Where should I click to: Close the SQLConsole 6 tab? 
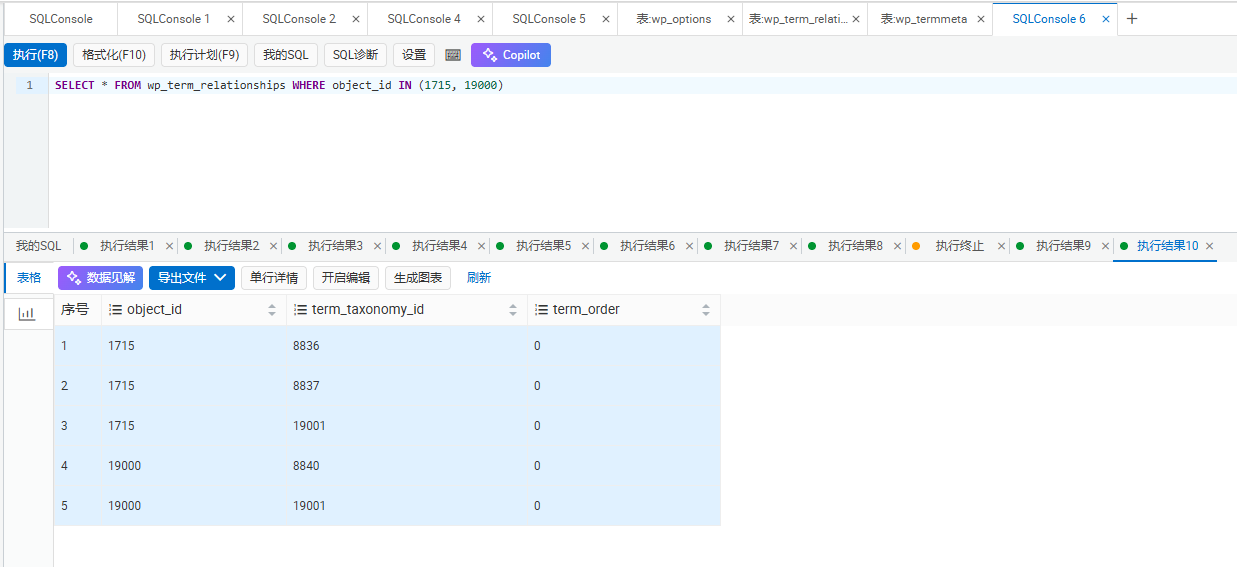coord(1106,19)
